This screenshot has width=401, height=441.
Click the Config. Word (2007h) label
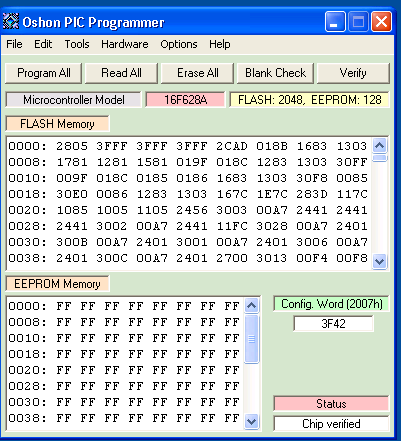point(331,304)
